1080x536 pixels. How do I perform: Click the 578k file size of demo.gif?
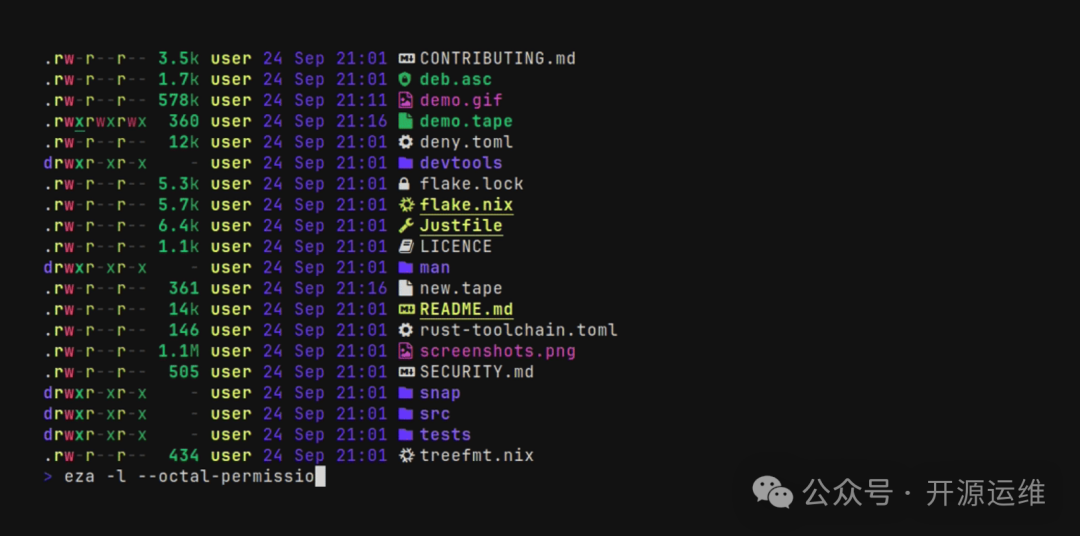tap(178, 101)
